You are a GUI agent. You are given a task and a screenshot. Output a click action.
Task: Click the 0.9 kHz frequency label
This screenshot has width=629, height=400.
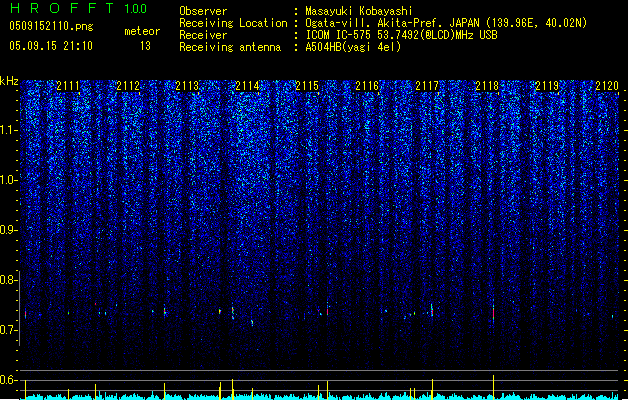click(x=8, y=230)
